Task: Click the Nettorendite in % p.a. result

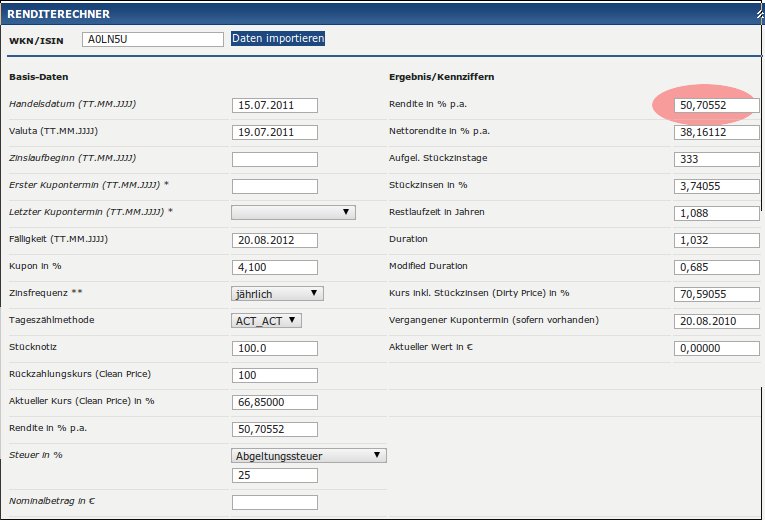Action: point(716,132)
